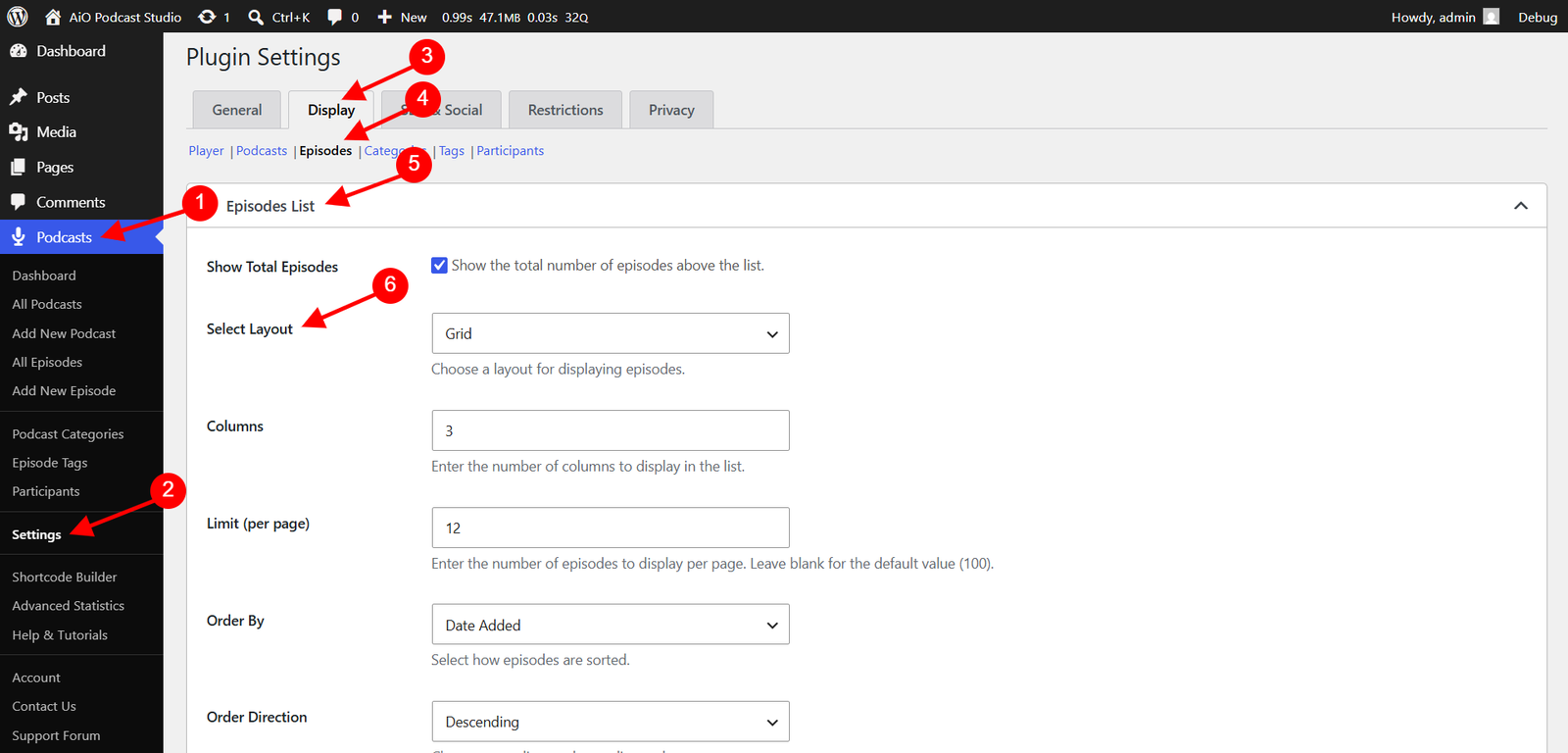The height and width of the screenshot is (753, 1568).
Task: Click the updates refresh icon
Action: point(207,17)
